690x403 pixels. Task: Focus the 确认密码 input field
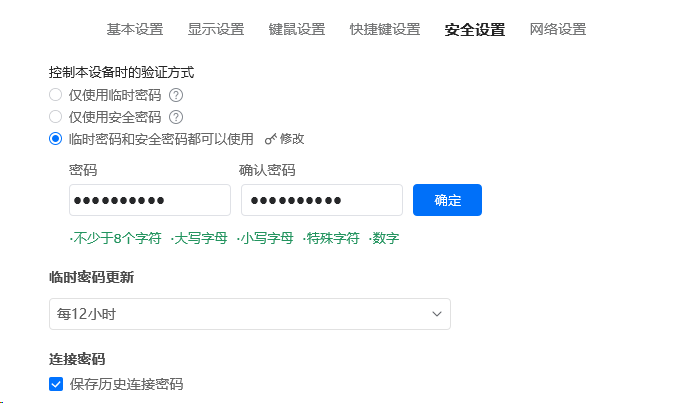(322, 200)
